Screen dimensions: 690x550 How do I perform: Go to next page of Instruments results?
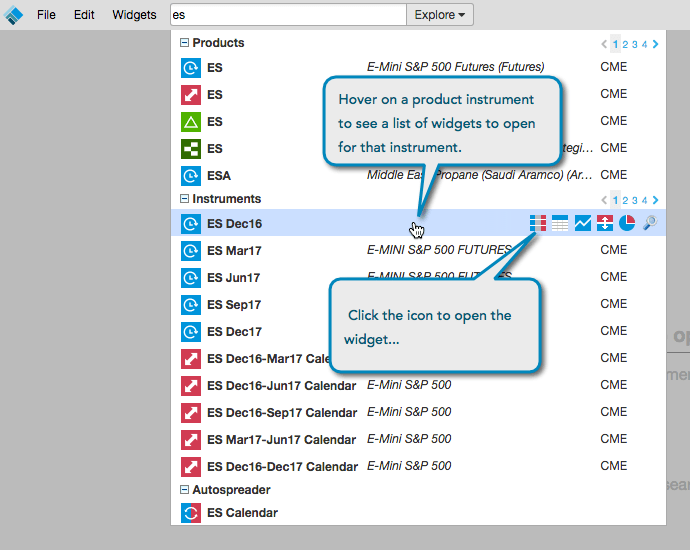click(x=655, y=200)
